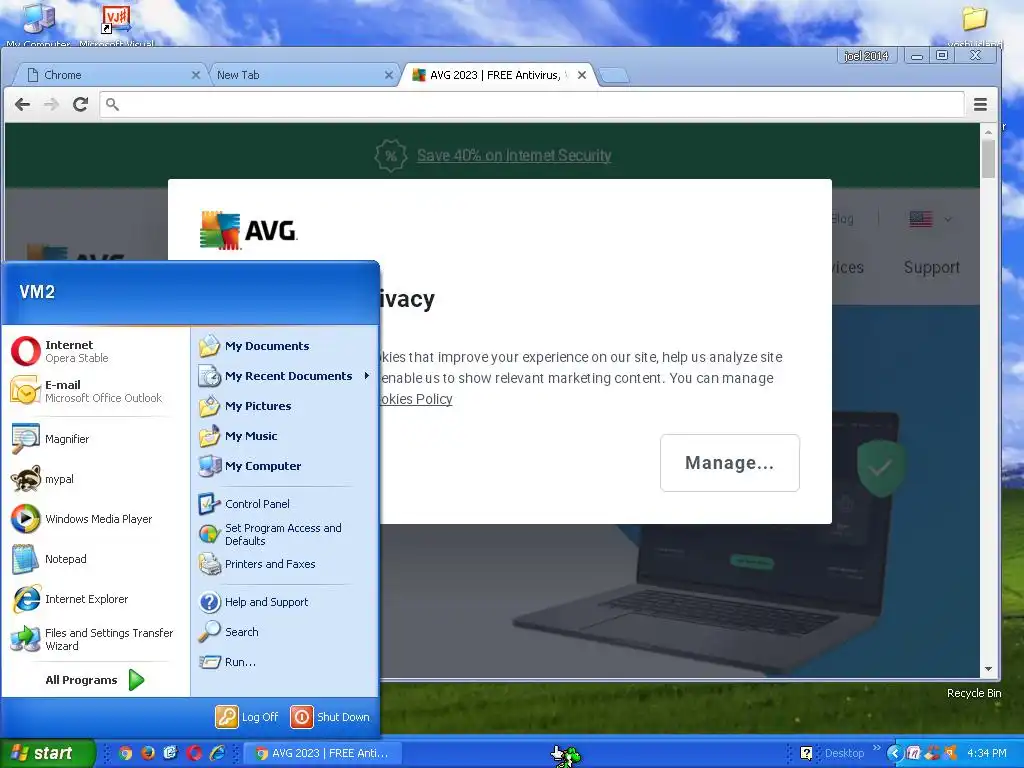Select AVG 2023 taskbar window button
1024x768 pixels.
click(323, 754)
